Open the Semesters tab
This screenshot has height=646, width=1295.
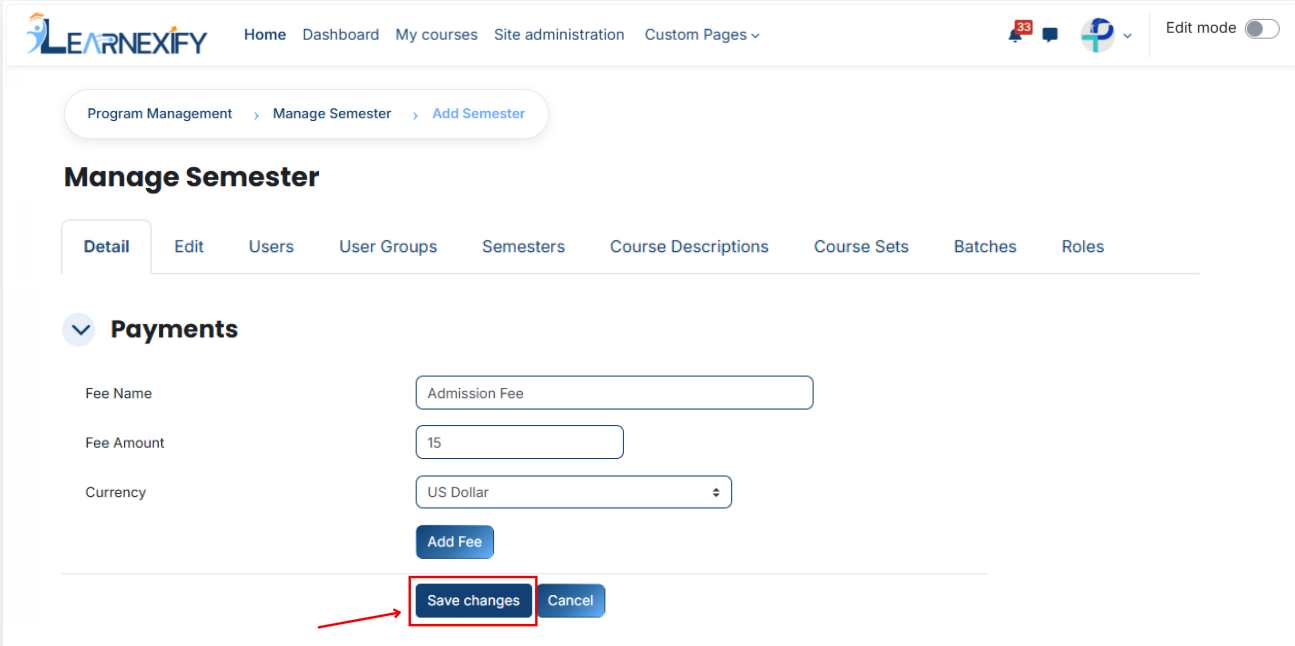(x=523, y=247)
